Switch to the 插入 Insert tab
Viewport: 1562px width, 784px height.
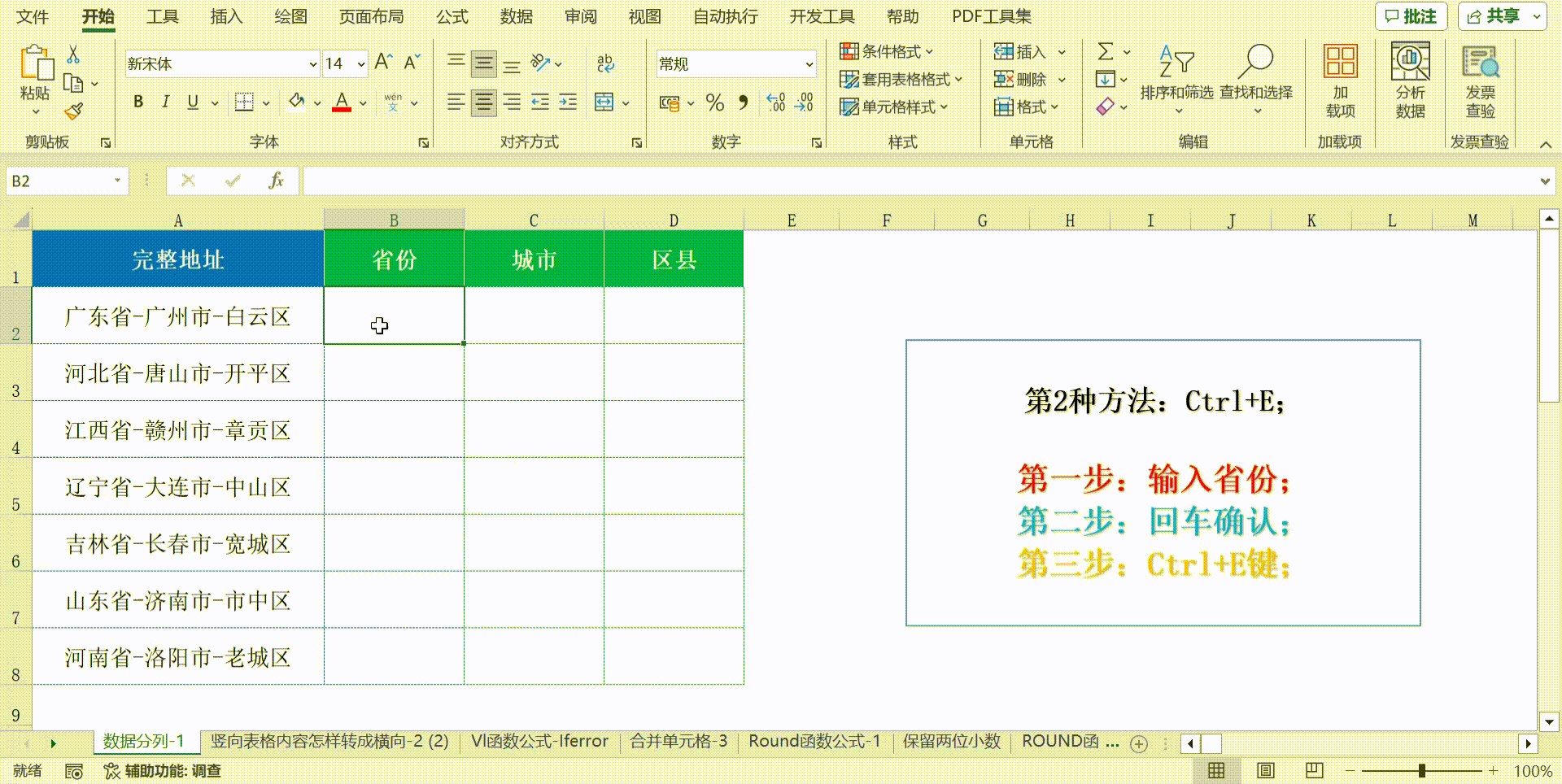(226, 16)
